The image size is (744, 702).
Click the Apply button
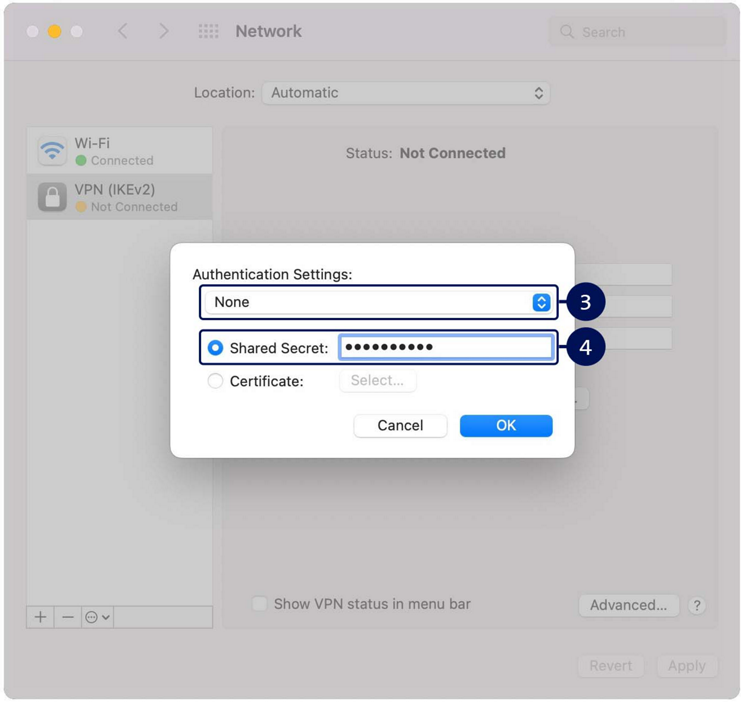point(687,666)
